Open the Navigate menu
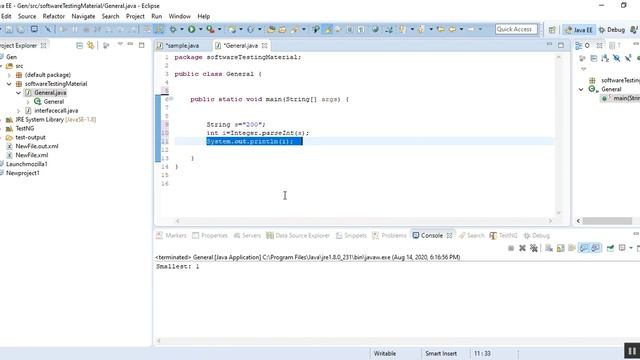Viewport: 640px width, 360px height. (83, 16)
